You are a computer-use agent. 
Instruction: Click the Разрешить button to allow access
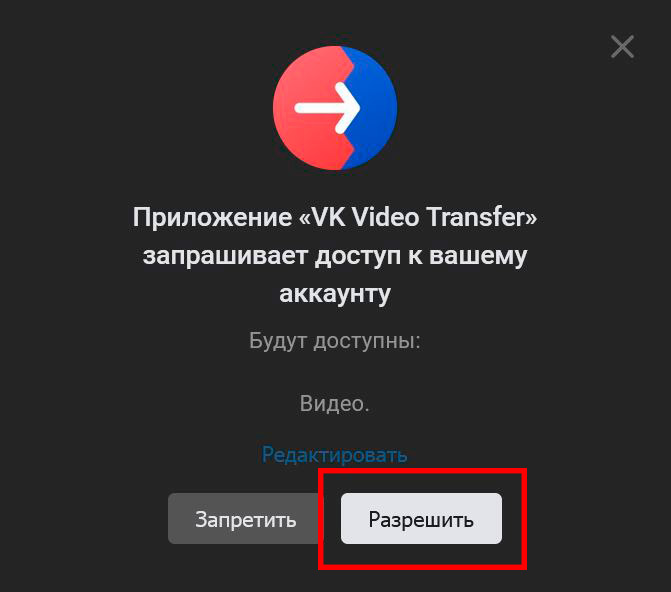421,518
